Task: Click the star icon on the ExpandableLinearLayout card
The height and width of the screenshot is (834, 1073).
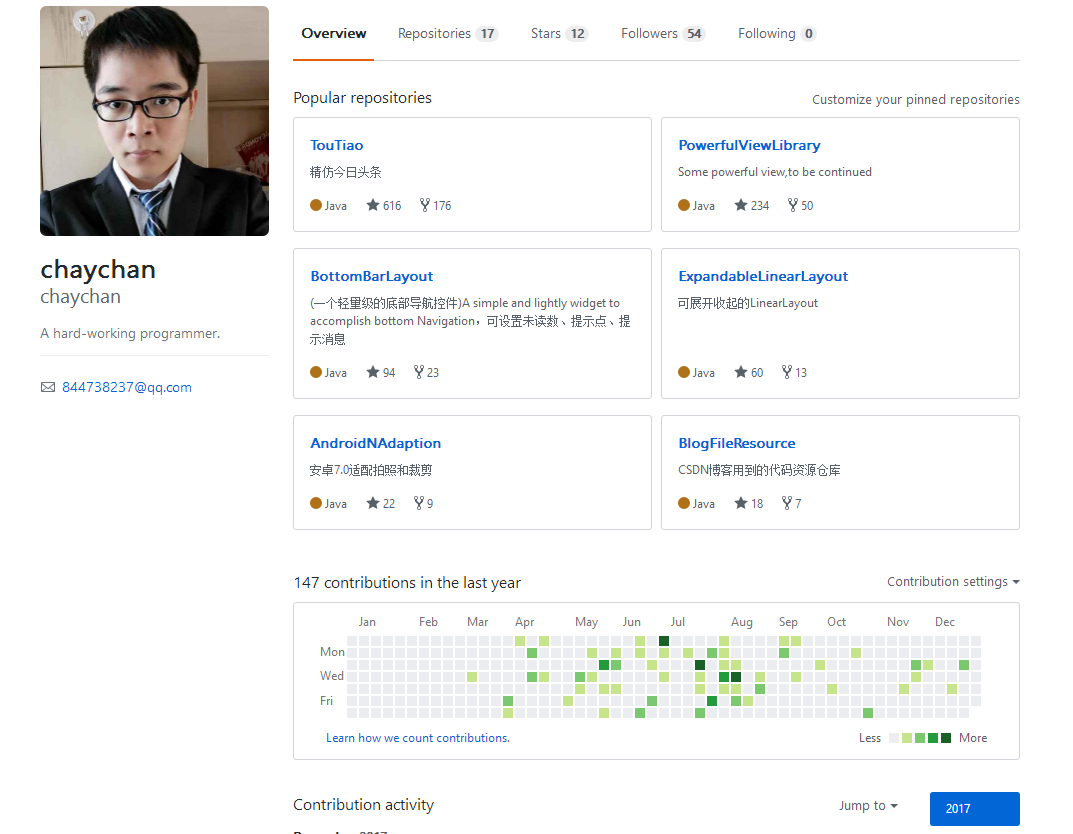Action: pyautogui.click(x=741, y=372)
